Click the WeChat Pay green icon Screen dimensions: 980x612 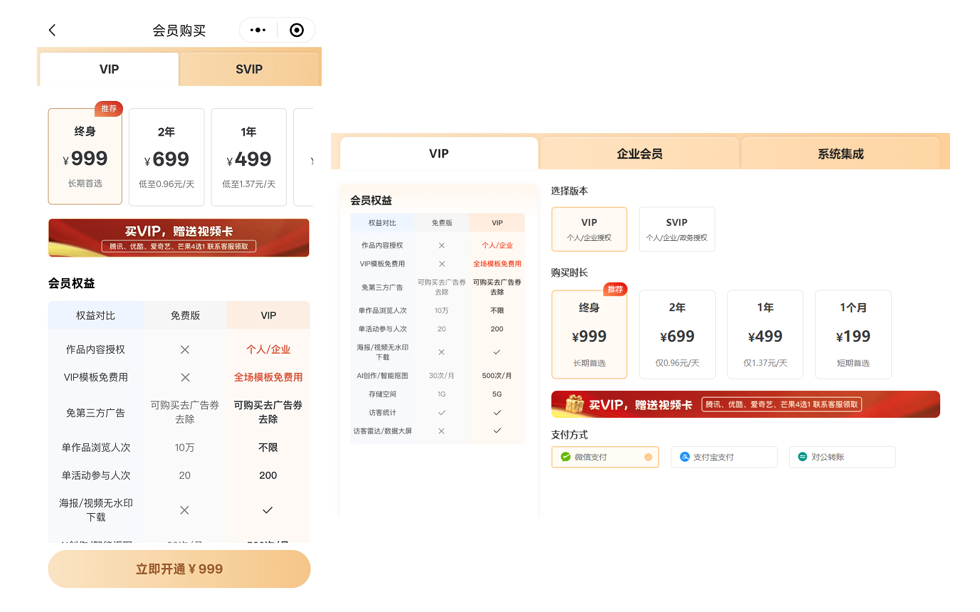click(x=566, y=457)
